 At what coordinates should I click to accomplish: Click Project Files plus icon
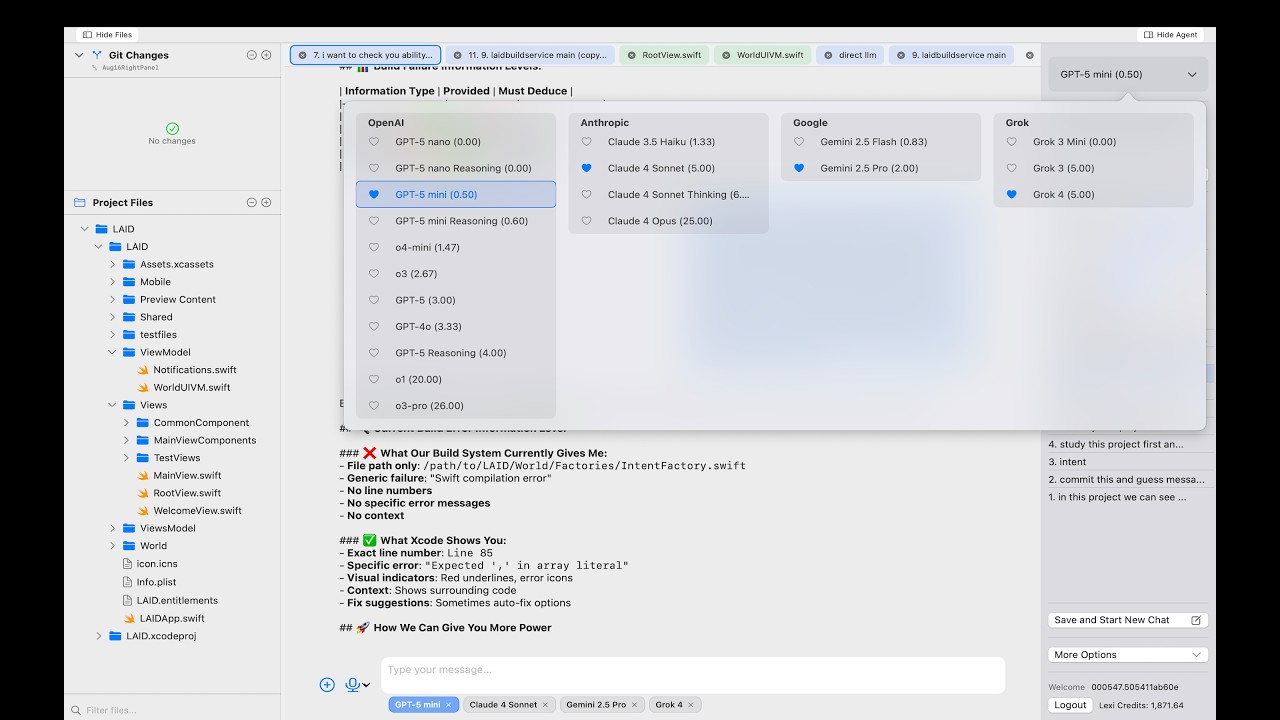pyautogui.click(x=266, y=202)
